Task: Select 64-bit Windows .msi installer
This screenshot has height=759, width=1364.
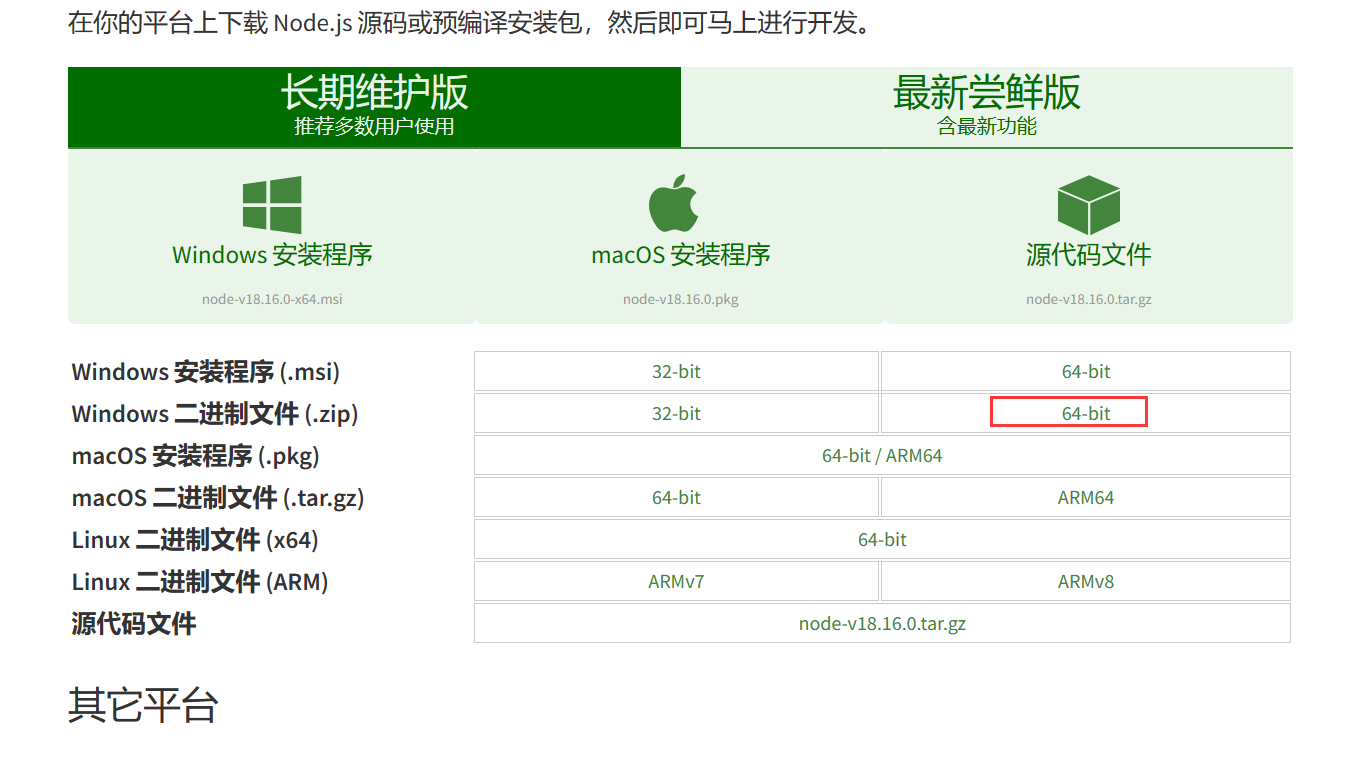Action: (x=1086, y=371)
